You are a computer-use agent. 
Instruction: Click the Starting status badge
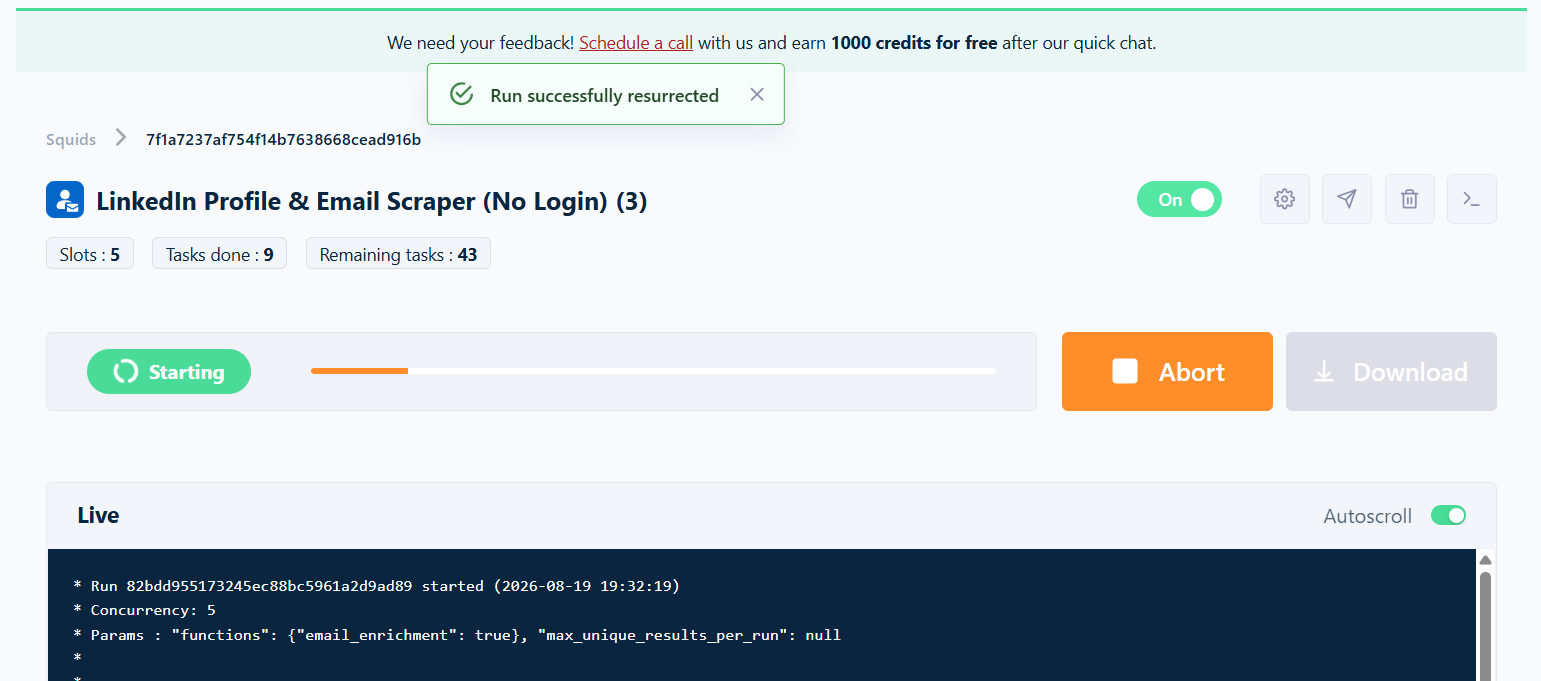click(169, 371)
